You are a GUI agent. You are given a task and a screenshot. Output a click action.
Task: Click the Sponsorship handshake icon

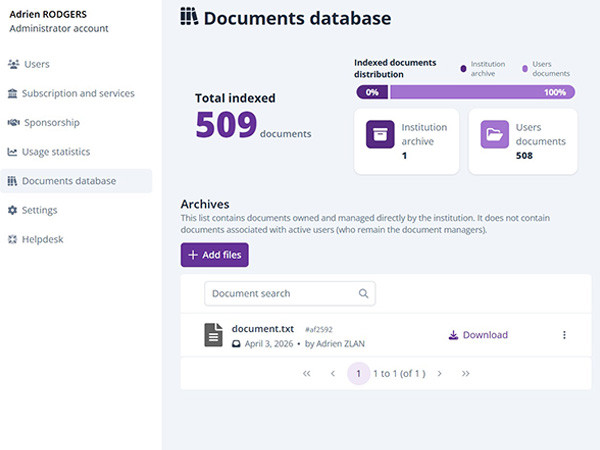(x=13, y=123)
